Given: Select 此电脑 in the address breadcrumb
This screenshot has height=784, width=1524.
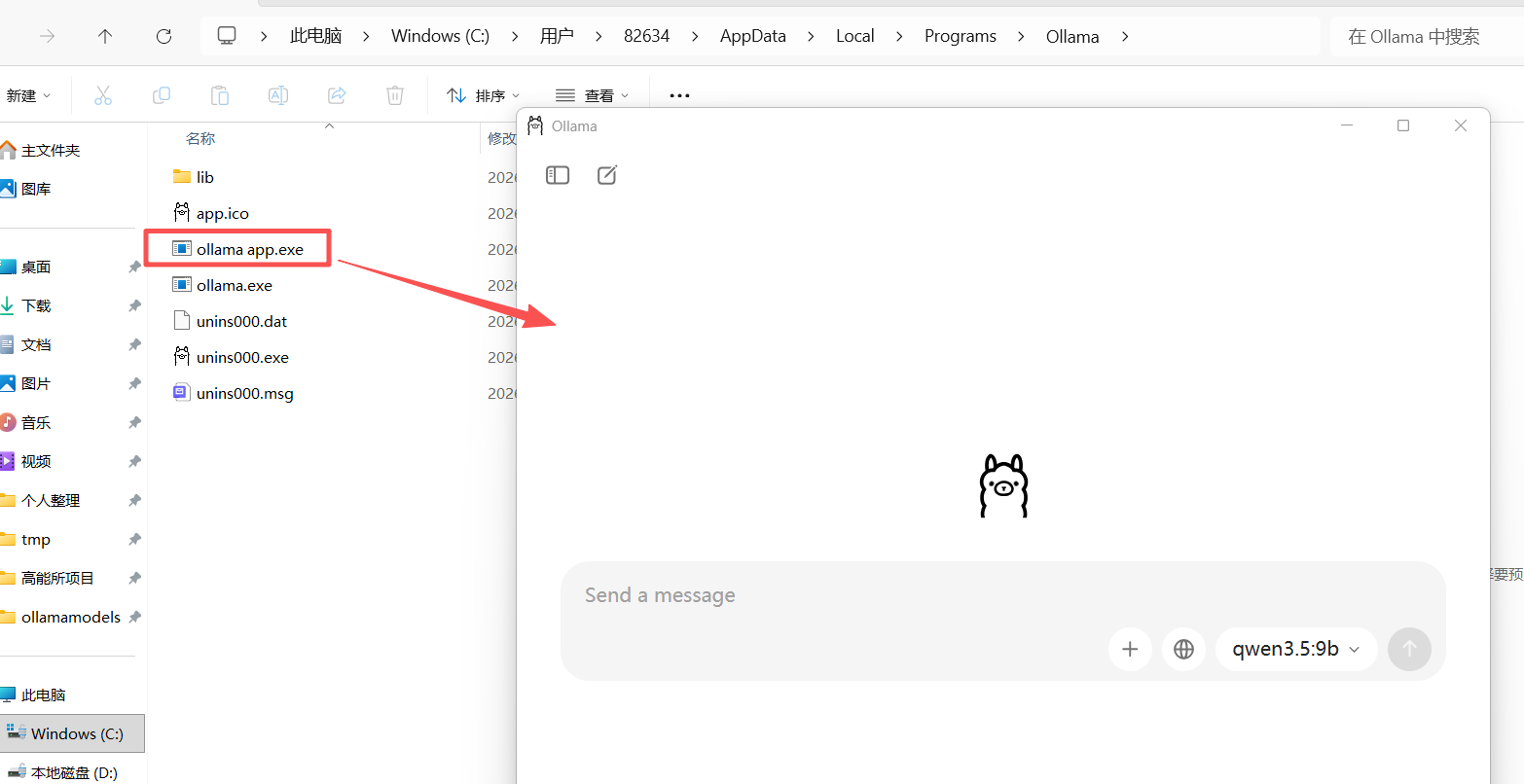Looking at the screenshot, I should pyautogui.click(x=315, y=36).
